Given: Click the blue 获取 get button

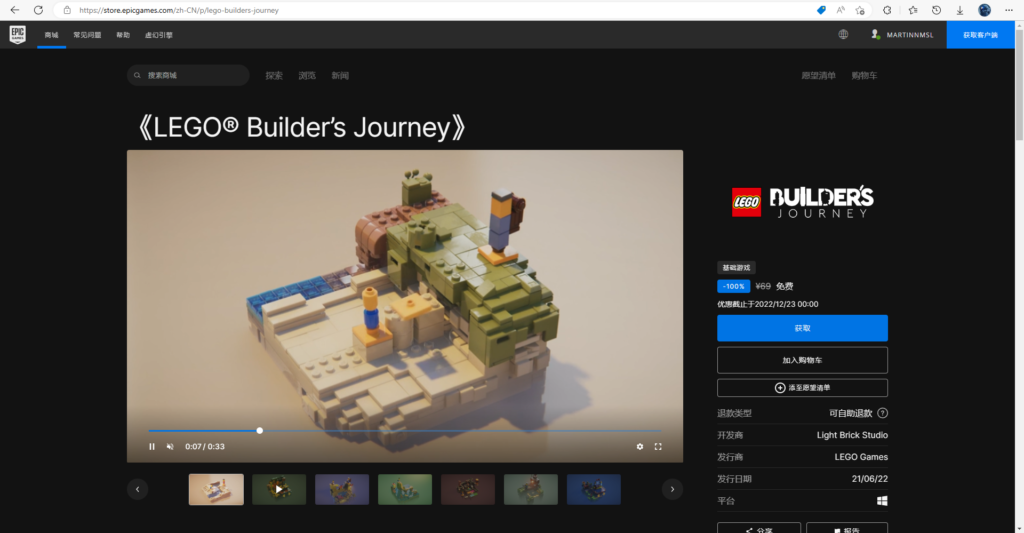Looking at the screenshot, I should click(x=802, y=328).
